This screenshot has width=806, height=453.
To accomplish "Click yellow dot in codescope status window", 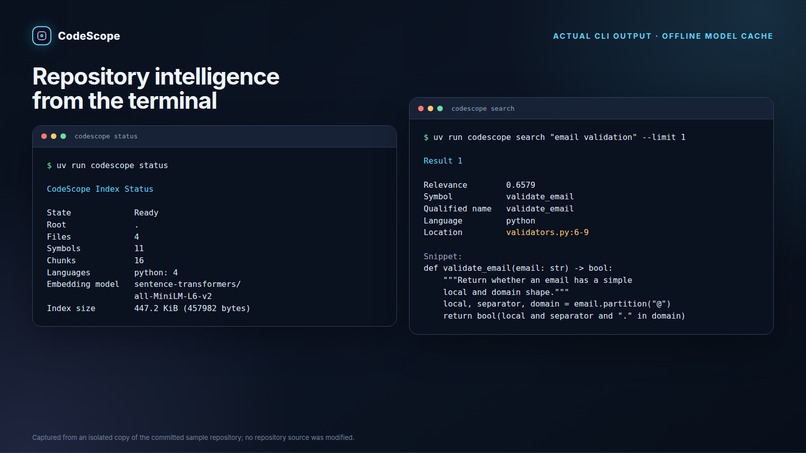I will 53,136.
